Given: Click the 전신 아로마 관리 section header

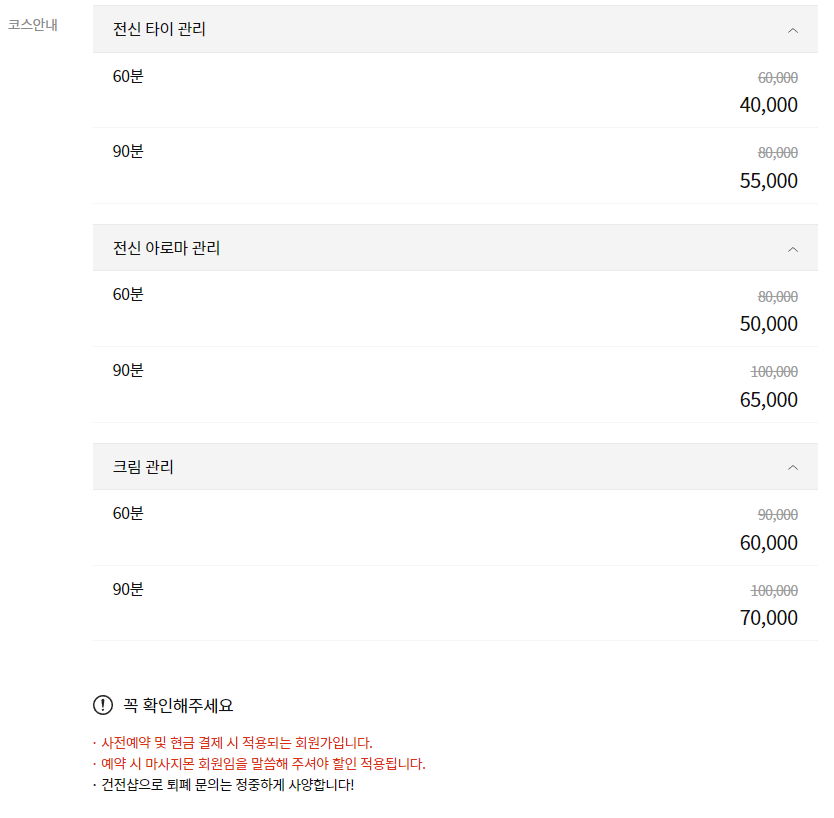Looking at the screenshot, I should coord(167,248).
